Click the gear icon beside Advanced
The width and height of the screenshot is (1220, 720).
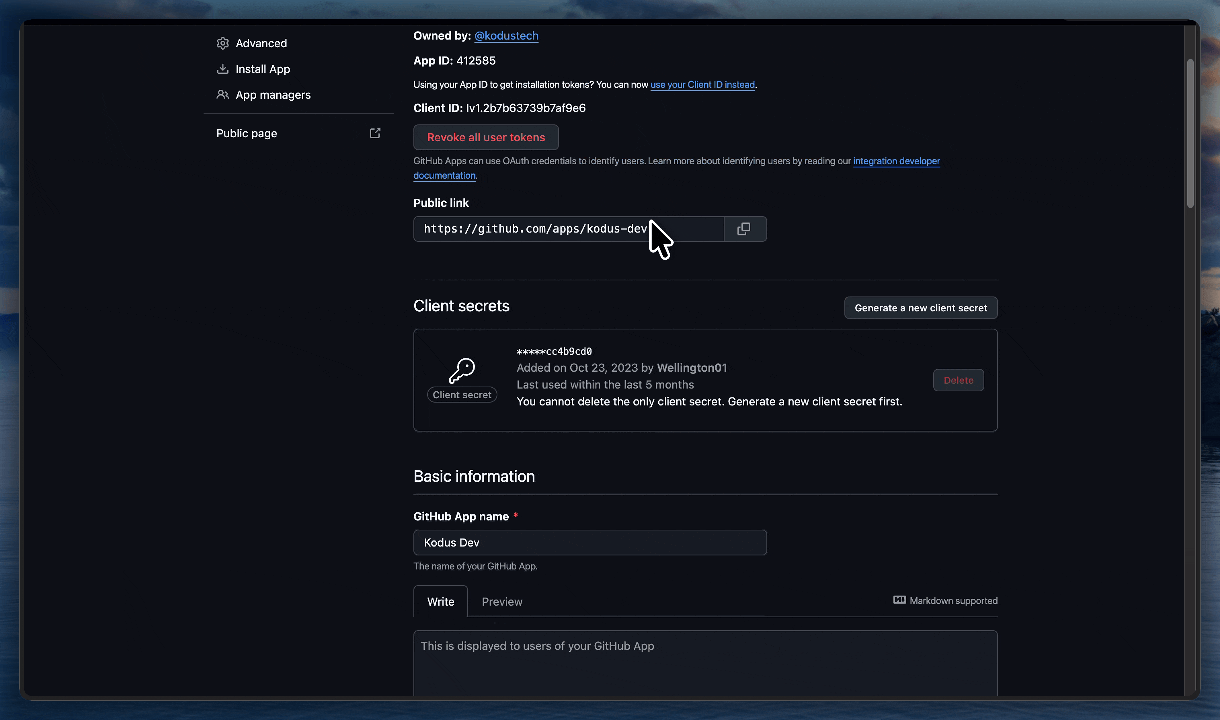pyautogui.click(x=222, y=43)
